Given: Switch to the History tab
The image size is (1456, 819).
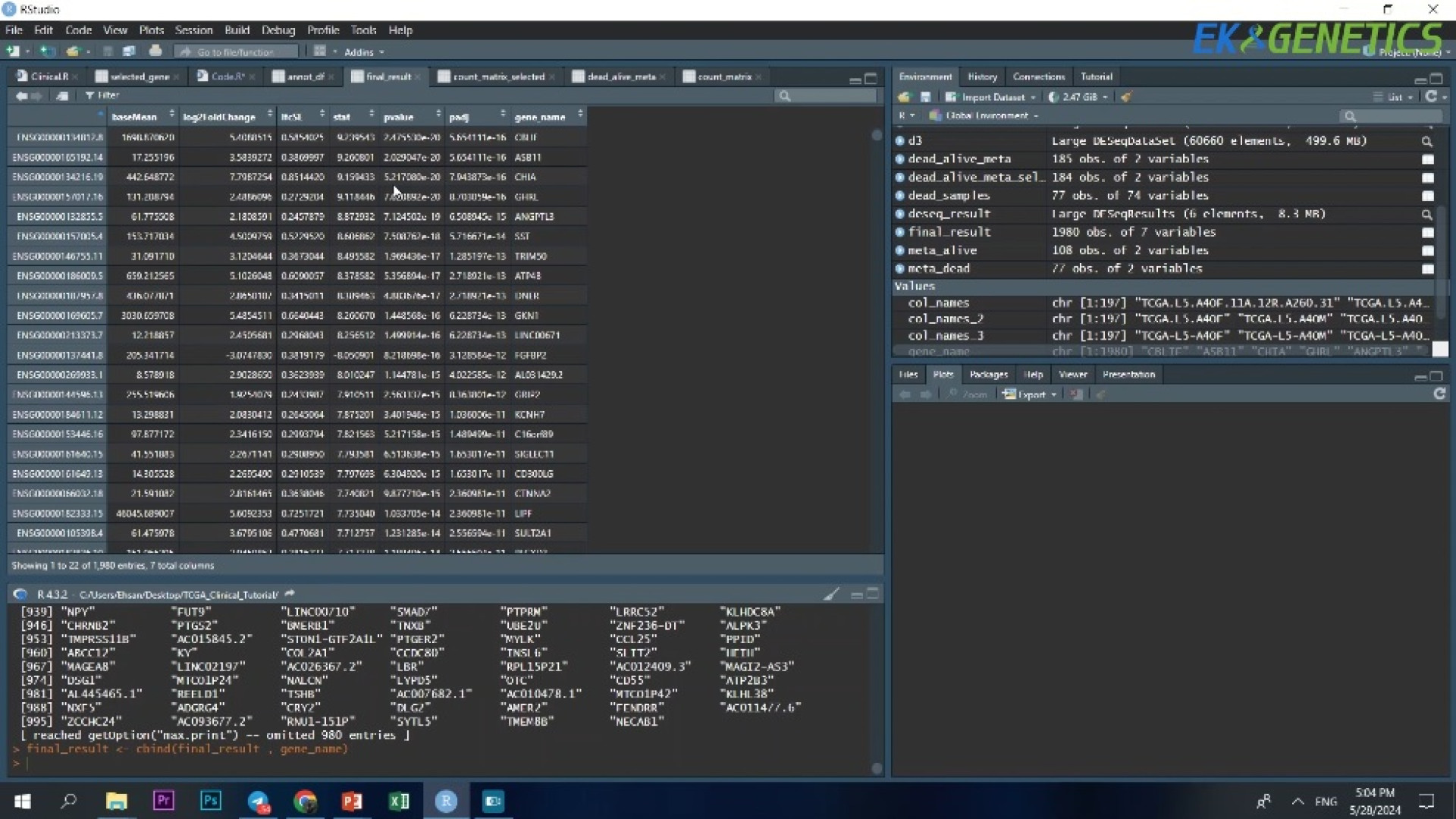Looking at the screenshot, I should 982,77.
